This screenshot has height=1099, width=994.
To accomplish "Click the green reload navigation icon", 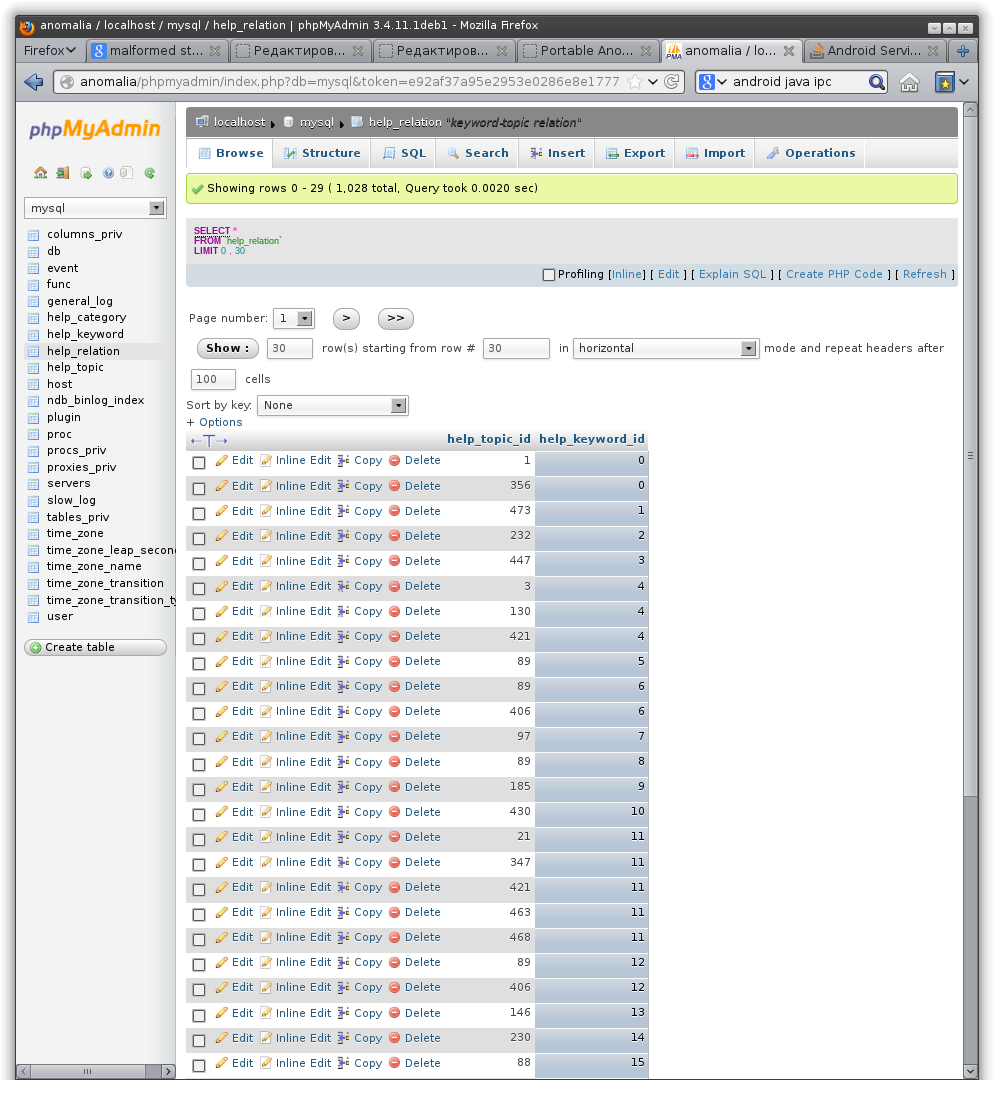I will (x=149, y=173).
